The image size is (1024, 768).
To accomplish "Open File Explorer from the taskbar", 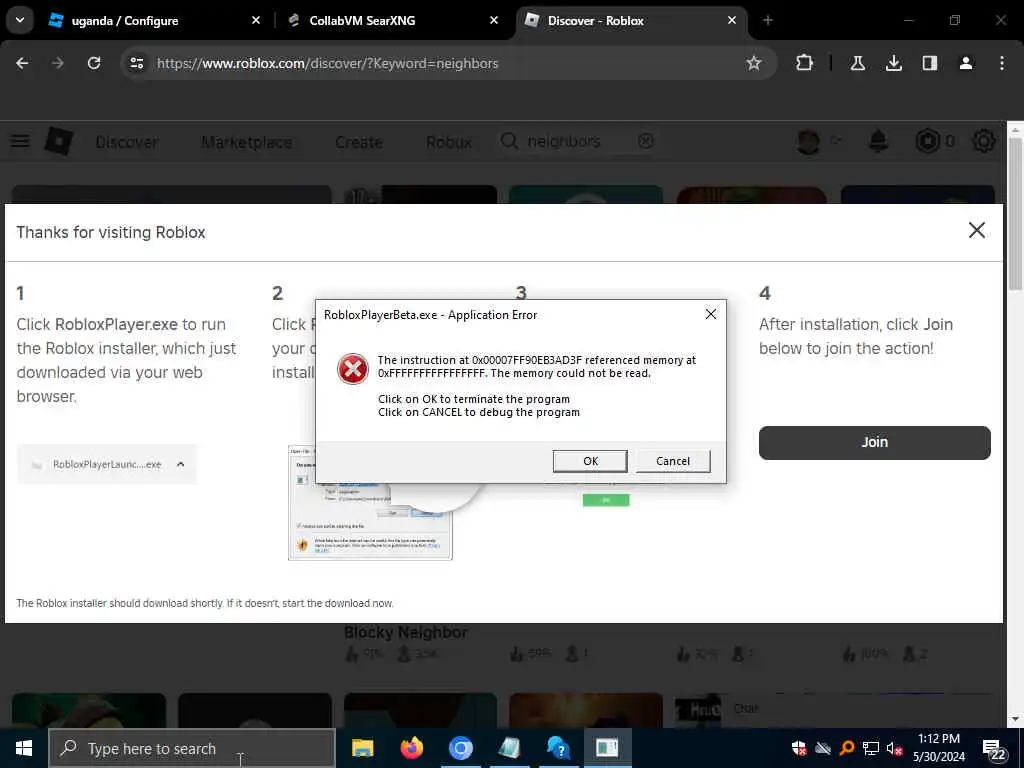I will (362, 748).
